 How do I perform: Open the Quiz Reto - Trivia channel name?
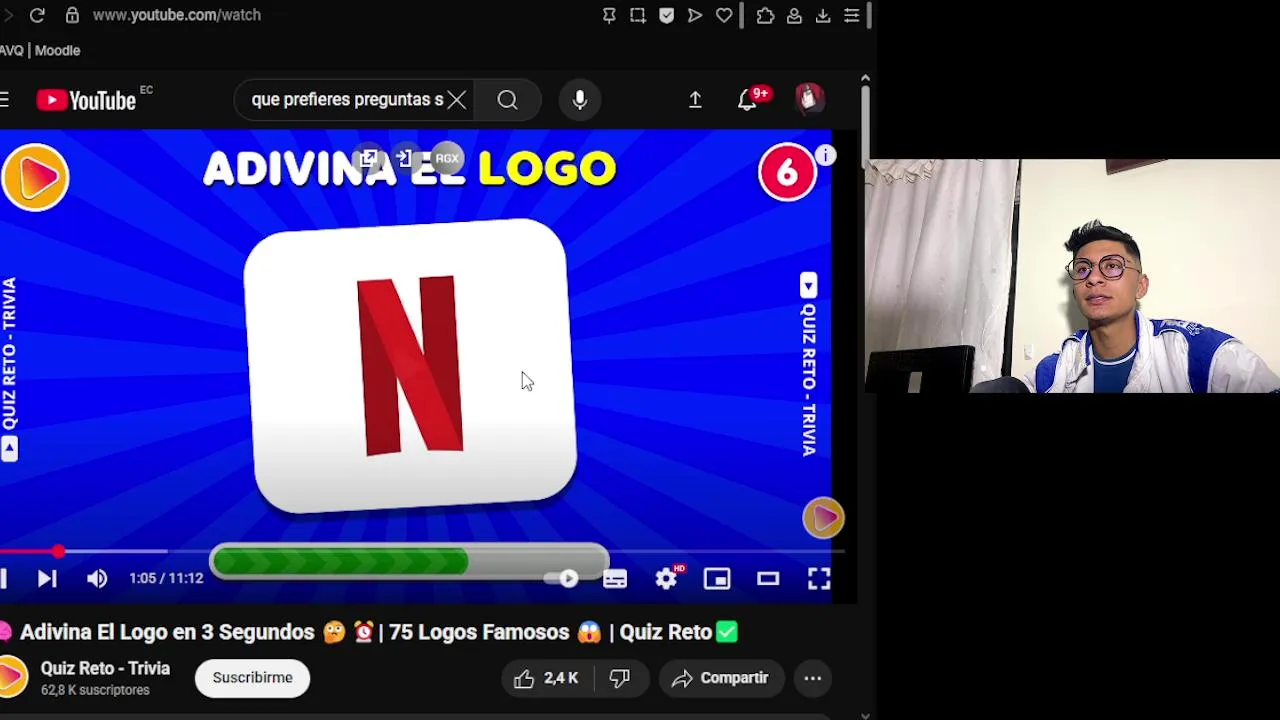105,669
